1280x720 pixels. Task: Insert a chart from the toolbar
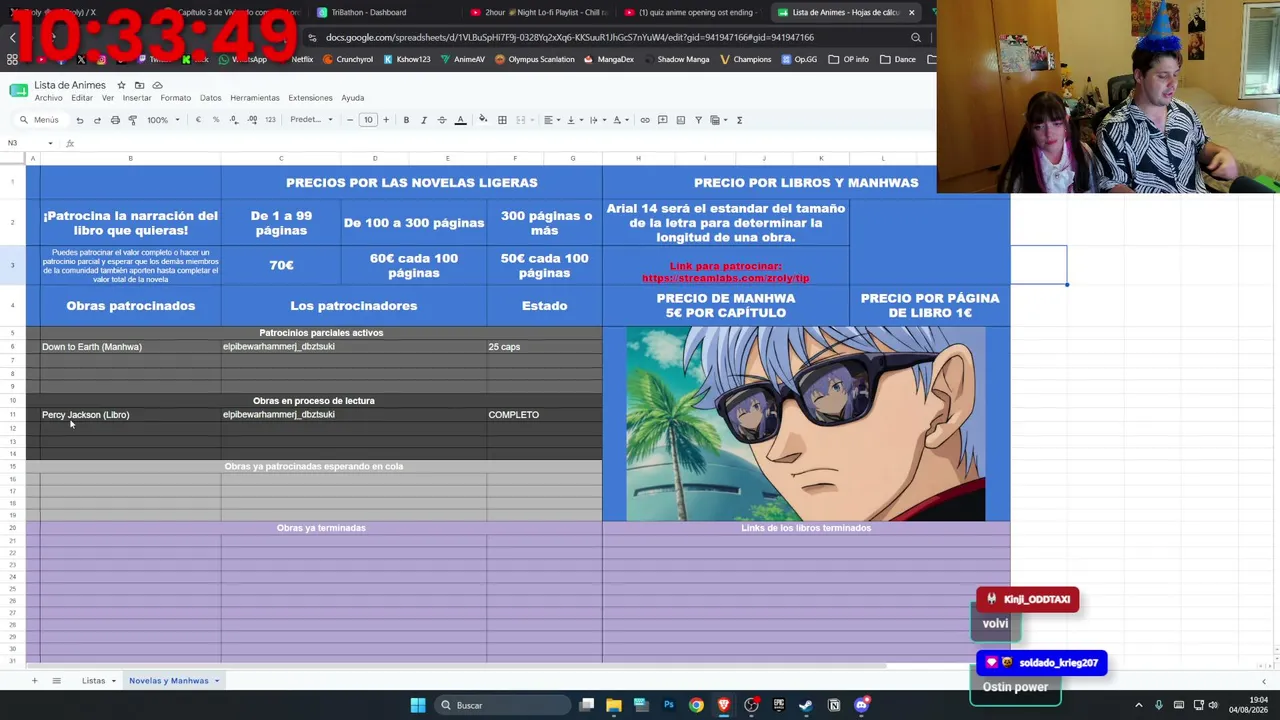click(x=681, y=120)
